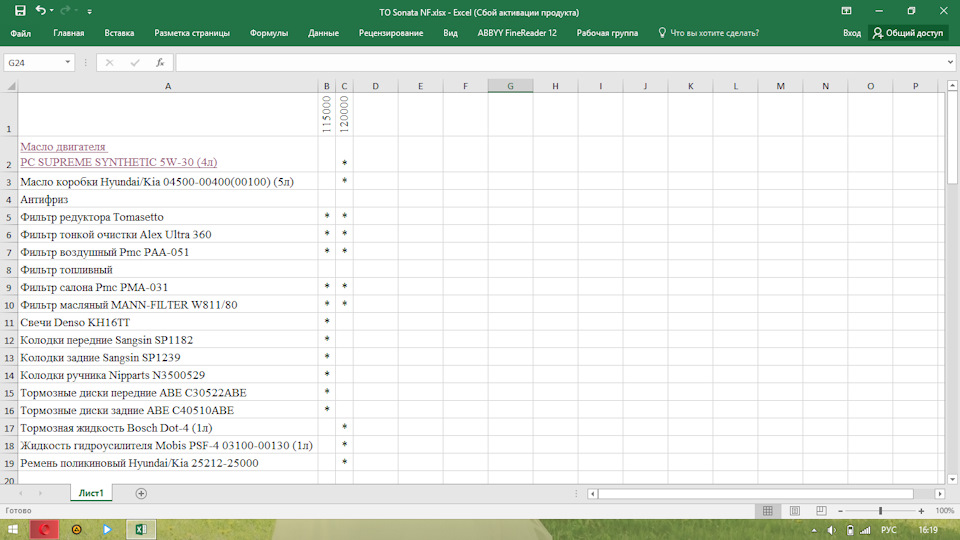Zoom out with the minus button
This screenshot has height=540, width=960.
tap(841, 511)
